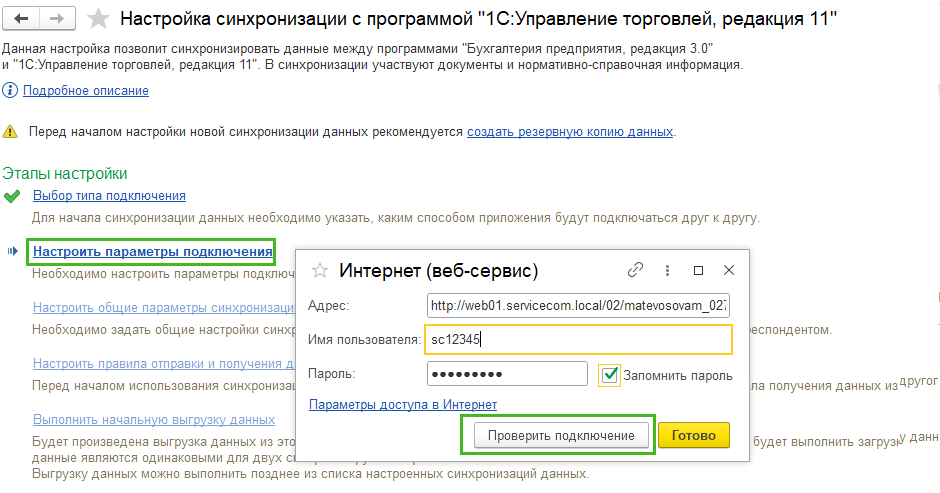Open the Подробное описание link

[x=86, y=91]
